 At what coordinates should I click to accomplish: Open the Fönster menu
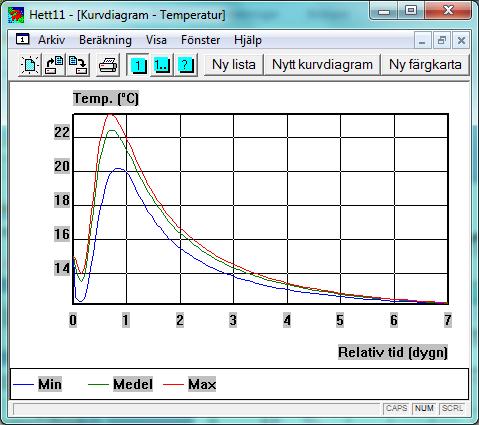tap(200, 40)
